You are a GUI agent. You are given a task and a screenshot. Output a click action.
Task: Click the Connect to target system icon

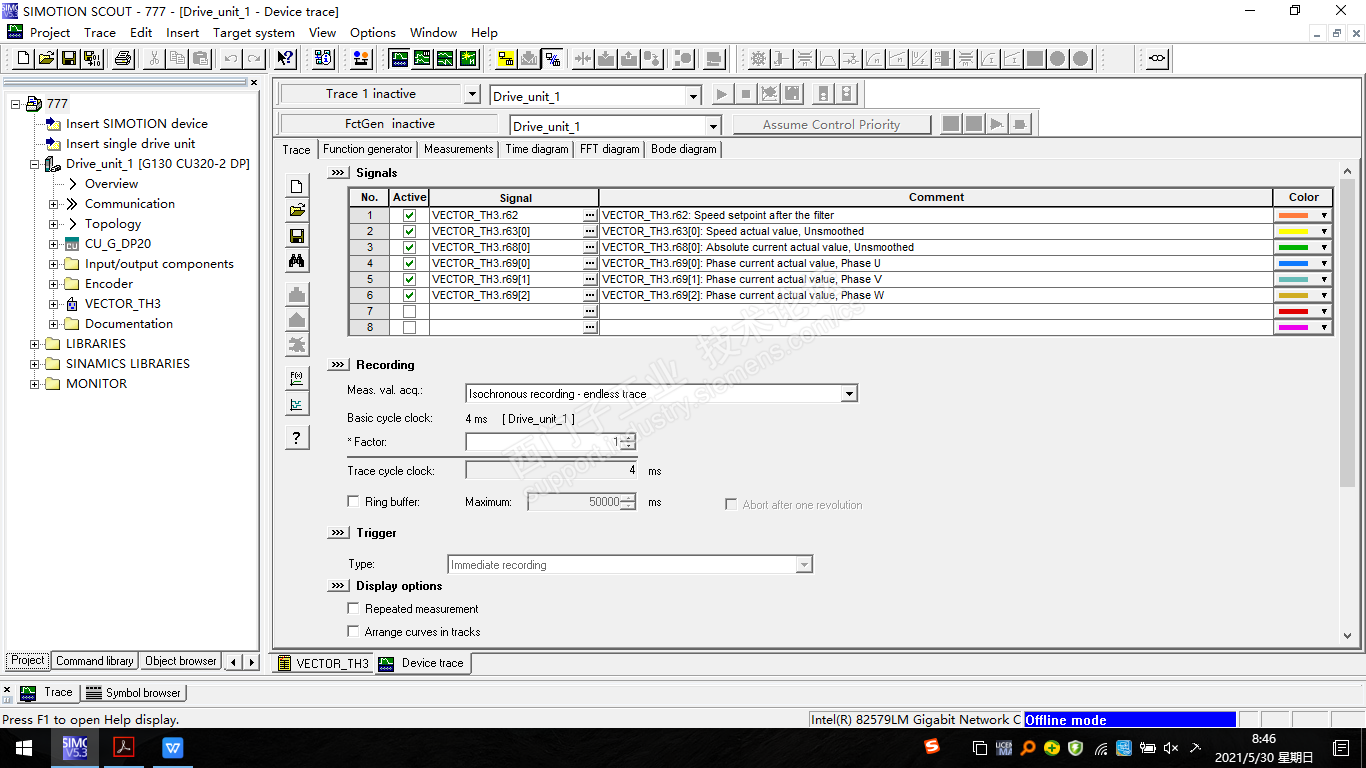click(506, 59)
